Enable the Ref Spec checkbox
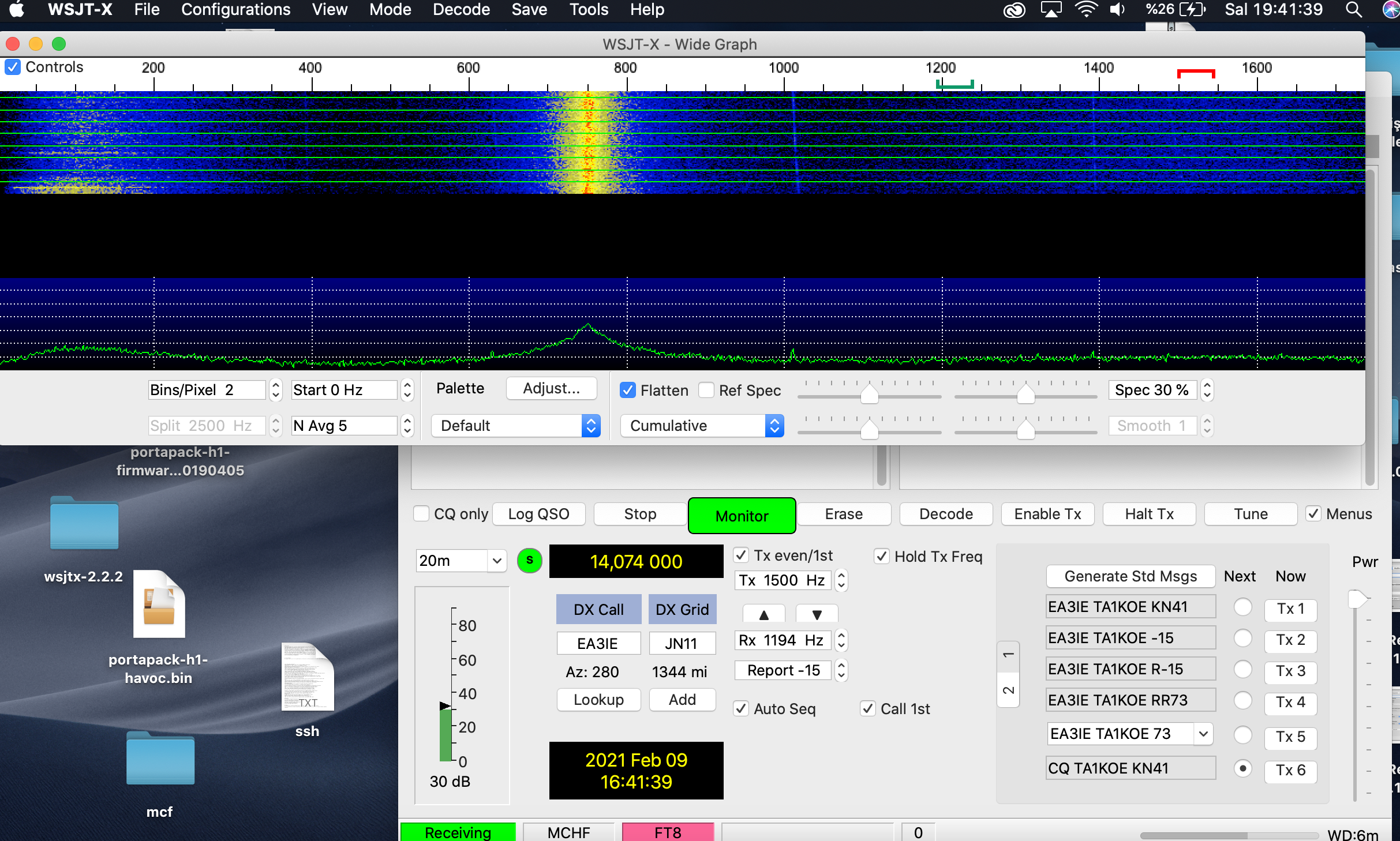 click(x=706, y=391)
